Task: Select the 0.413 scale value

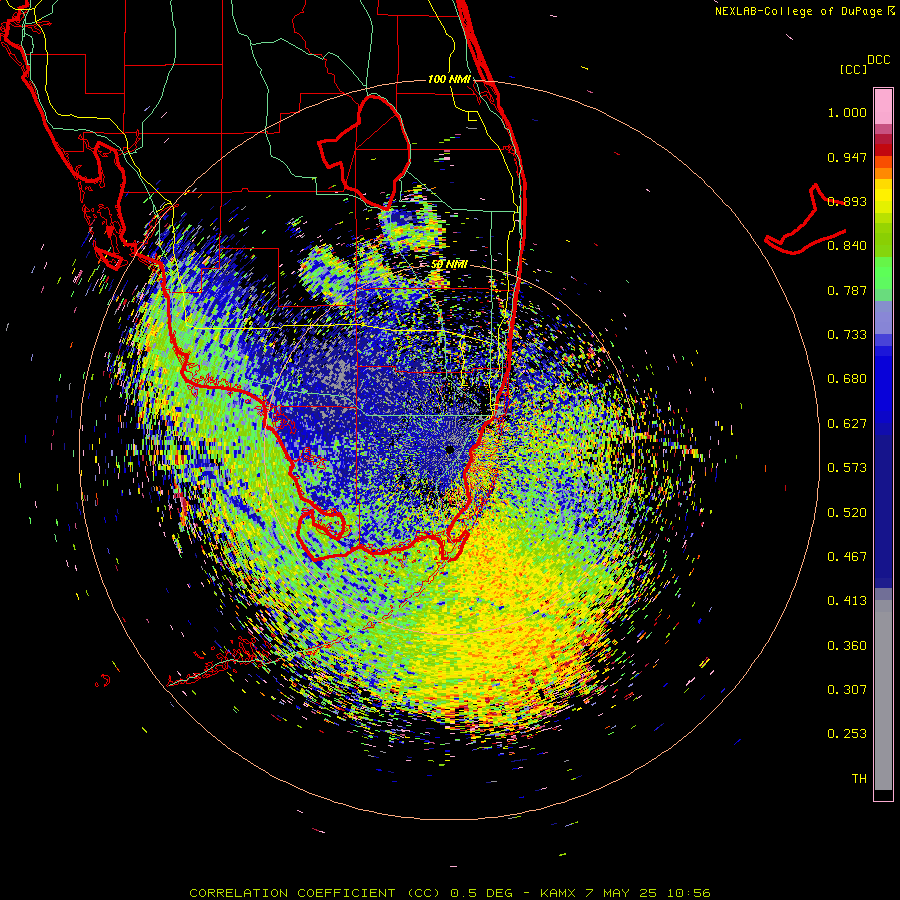Action: point(847,601)
